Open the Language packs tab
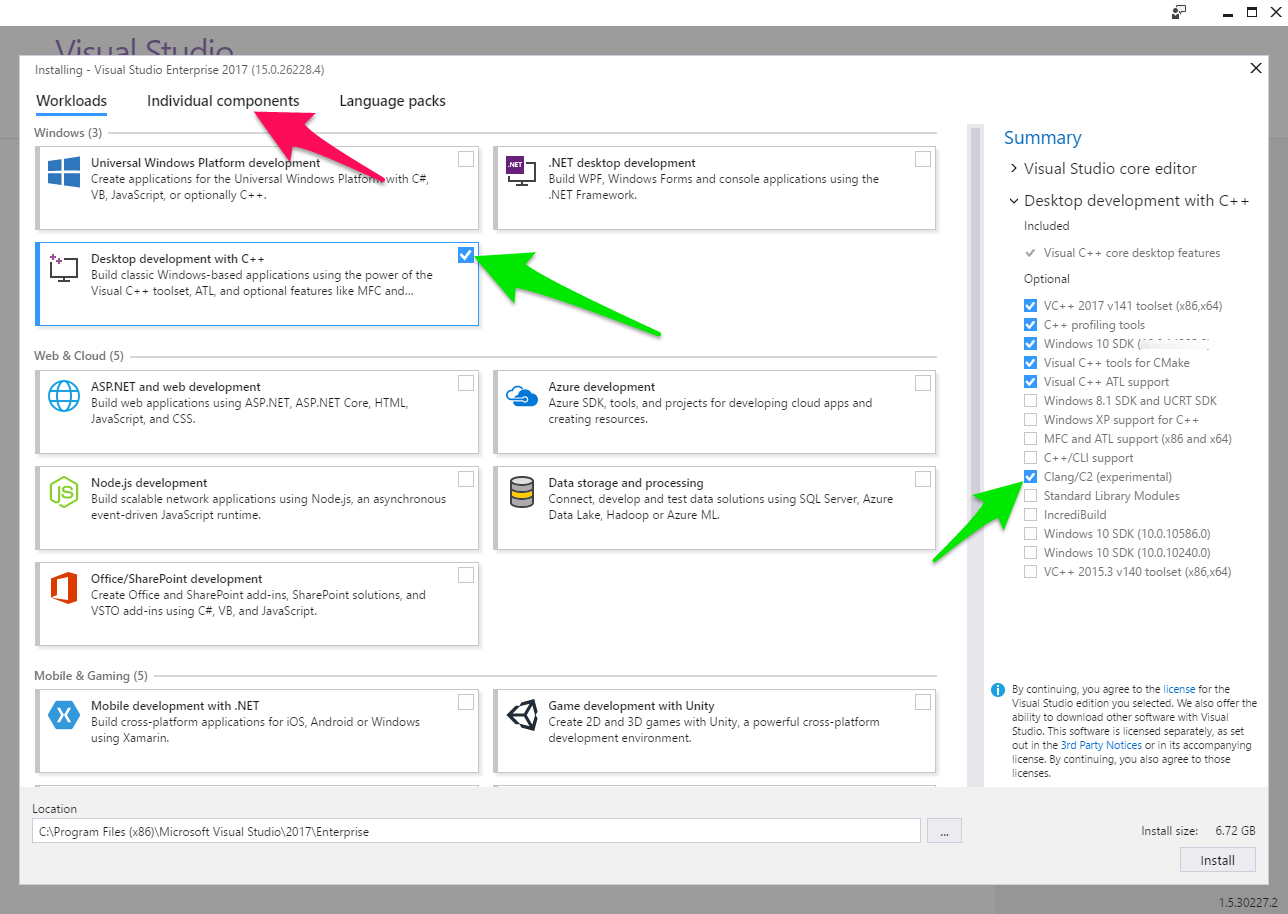The width and height of the screenshot is (1288, 914). pos(392,101)
